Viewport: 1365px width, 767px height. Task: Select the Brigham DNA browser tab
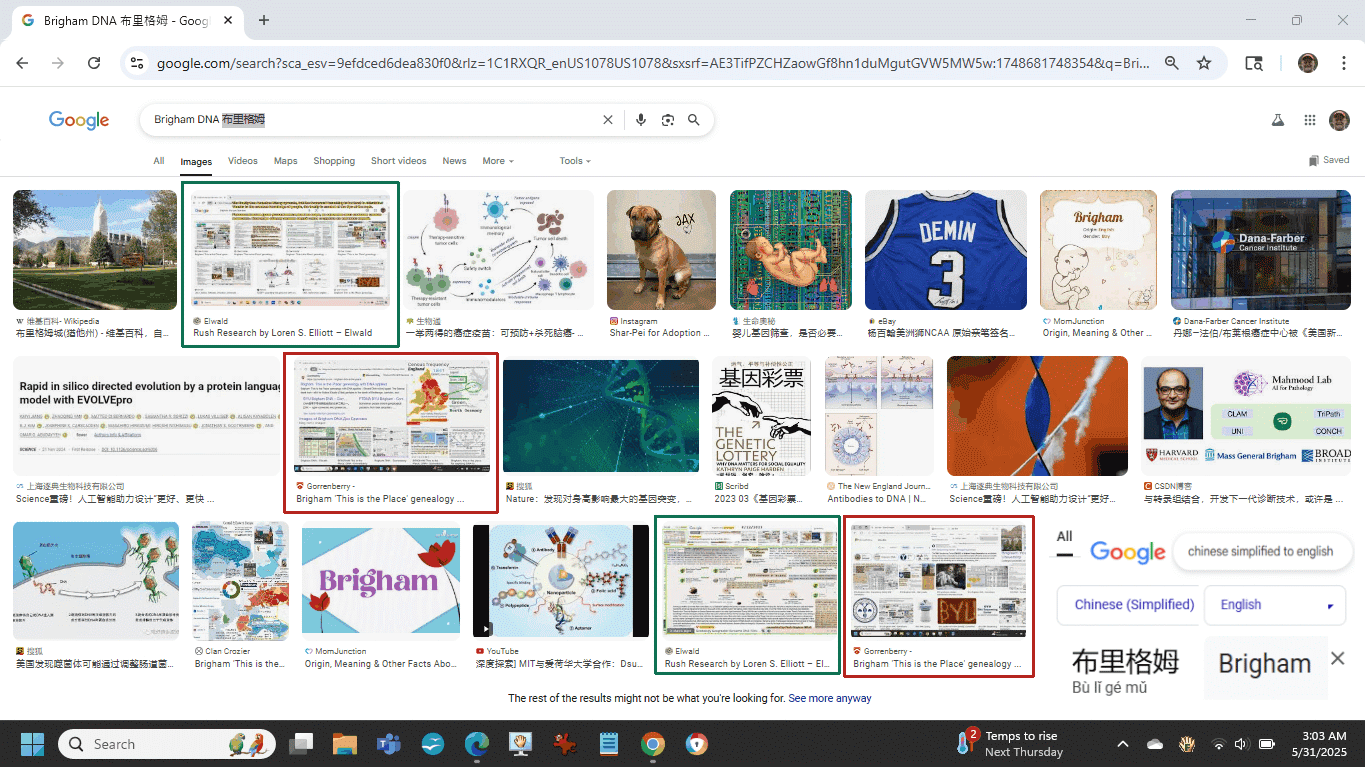(125, 20)
